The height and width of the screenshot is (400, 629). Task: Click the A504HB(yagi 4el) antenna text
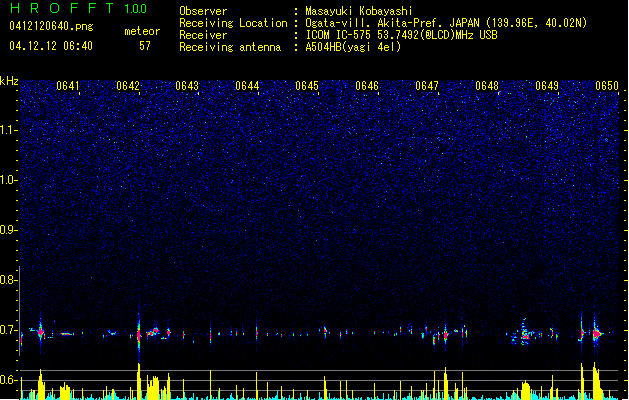pyautogui.click(x=353, y=47)
